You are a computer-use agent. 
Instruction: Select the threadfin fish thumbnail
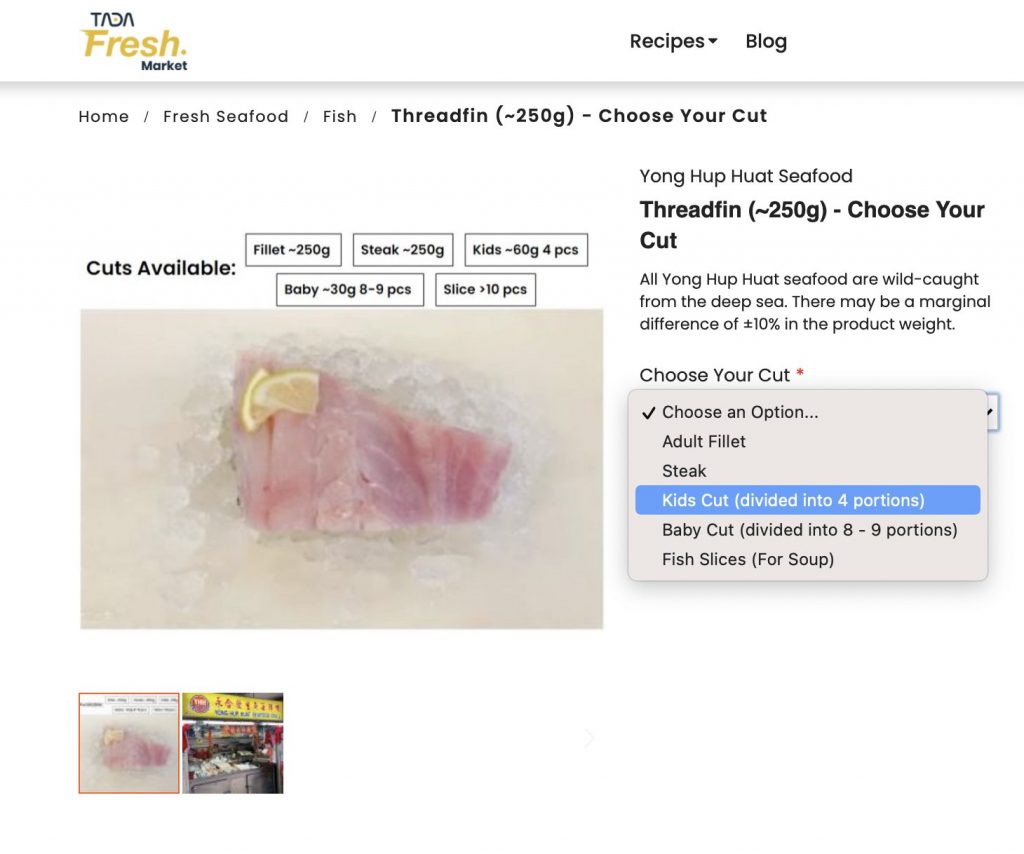[129, 743]
